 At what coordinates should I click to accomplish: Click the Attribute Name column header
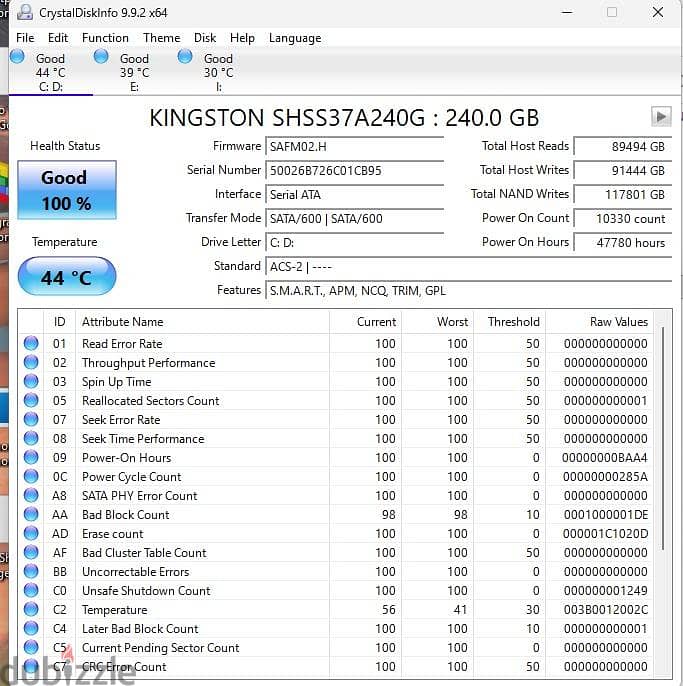coord(202,322)
